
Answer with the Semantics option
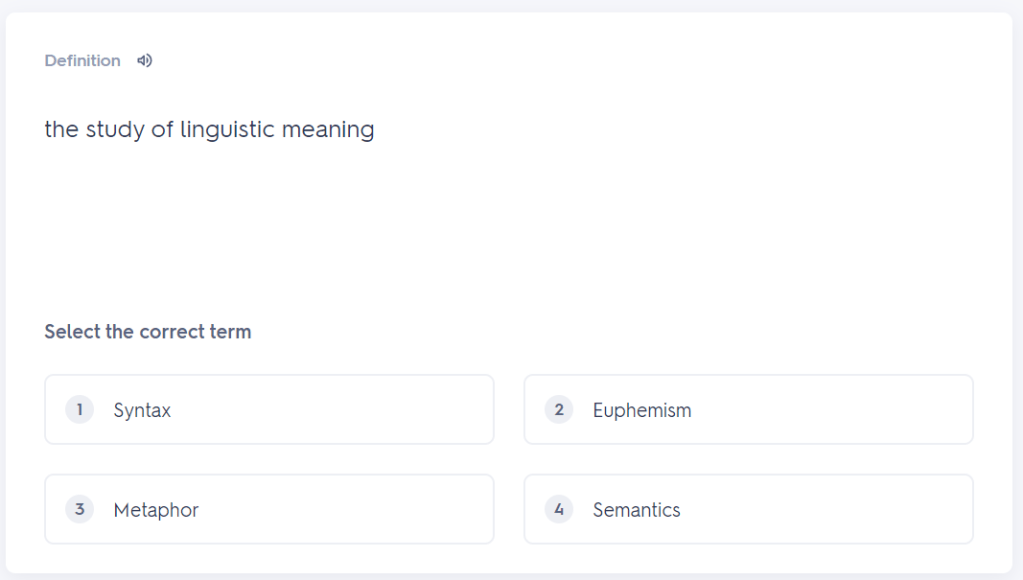[748, 510]
